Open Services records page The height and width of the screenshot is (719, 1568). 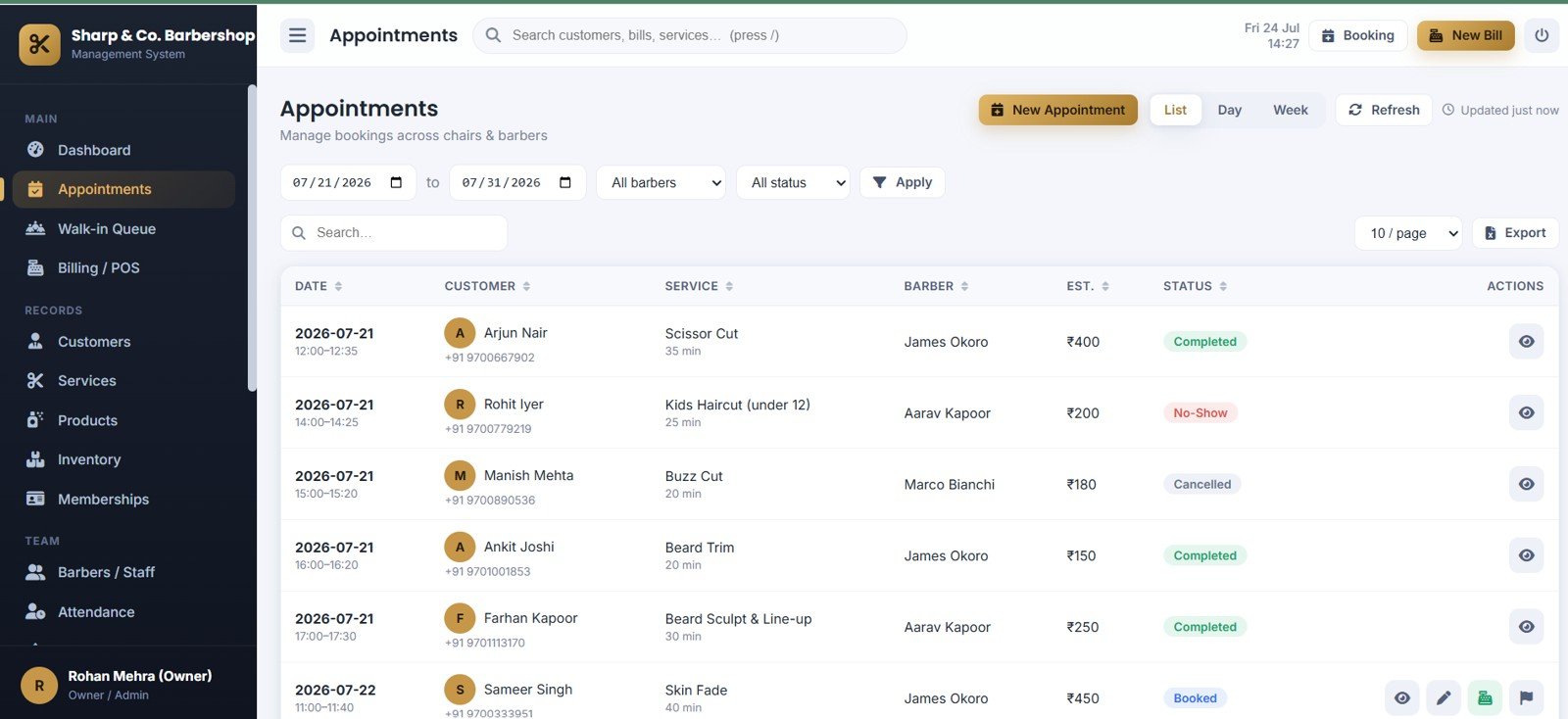click(x=123, y=381)
